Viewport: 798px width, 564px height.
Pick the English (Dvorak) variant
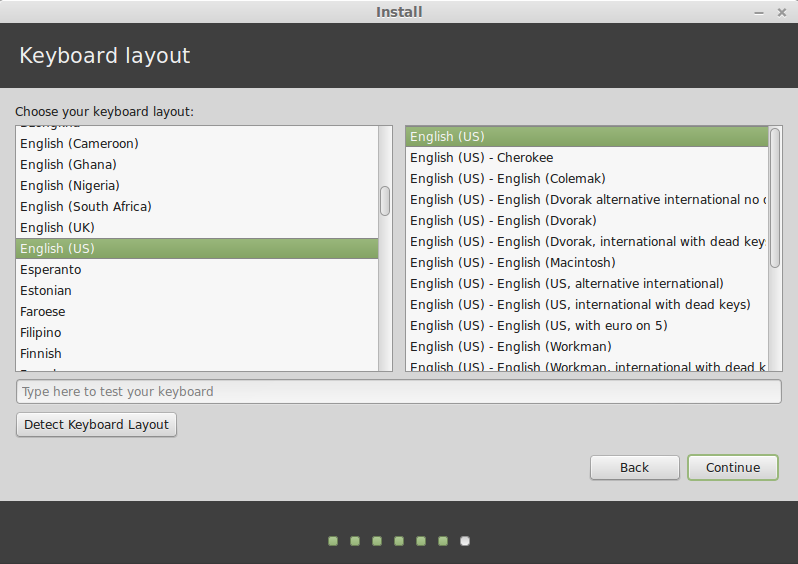pyautogui.click(x=587, y=220)
